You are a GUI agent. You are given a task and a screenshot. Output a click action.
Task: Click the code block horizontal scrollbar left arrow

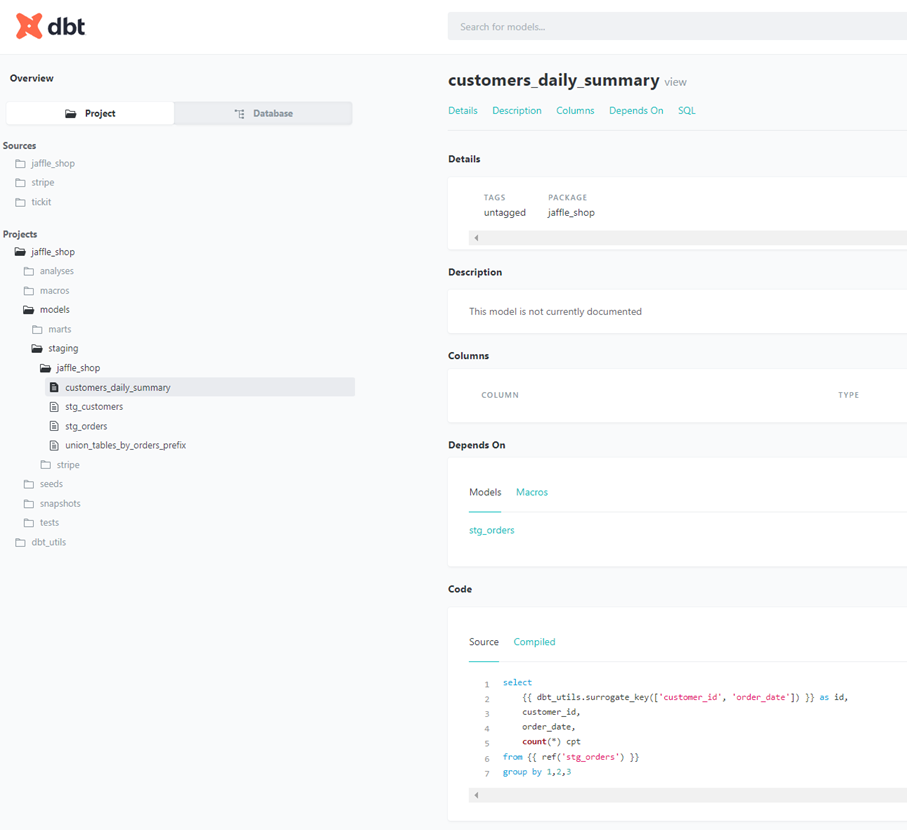tap(476, 795)
